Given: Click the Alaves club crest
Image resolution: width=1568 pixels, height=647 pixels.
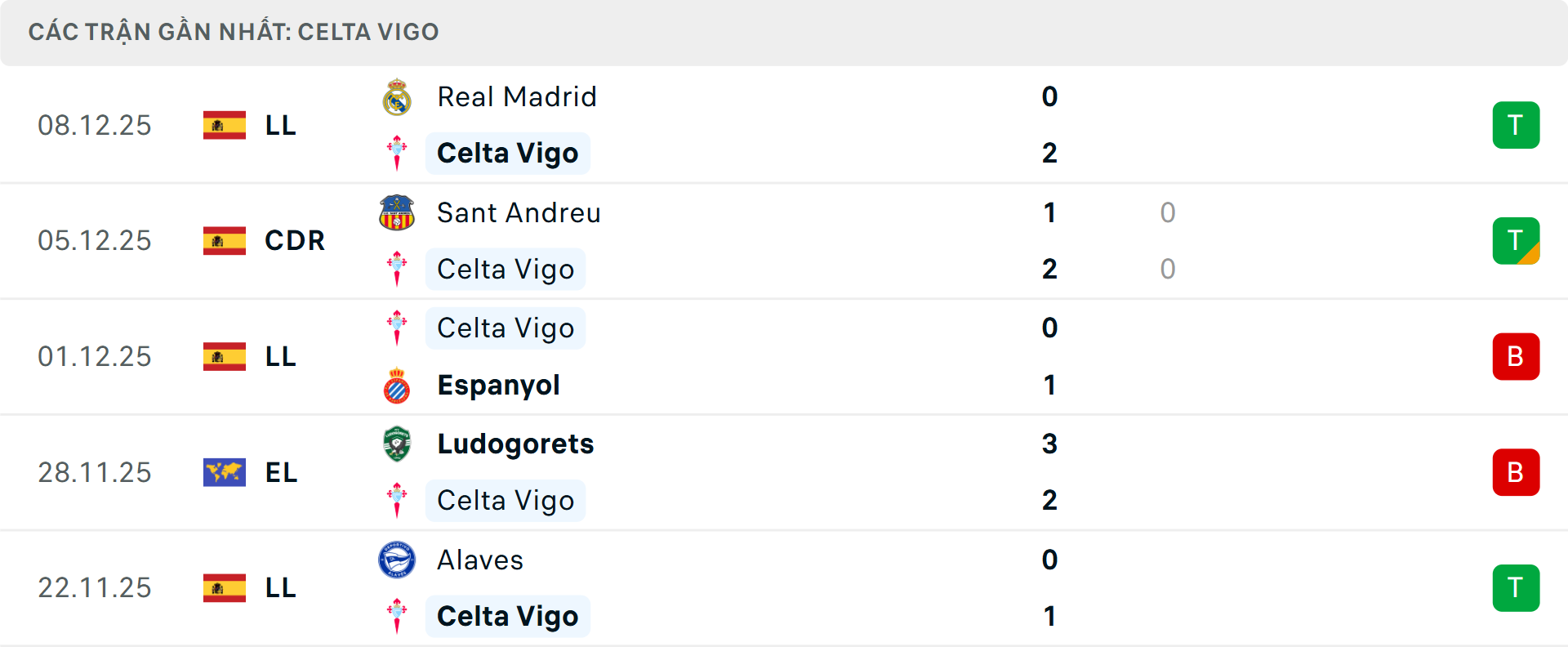Looking at the screenshot, I should pyautogui.click(x=397, y=560).
